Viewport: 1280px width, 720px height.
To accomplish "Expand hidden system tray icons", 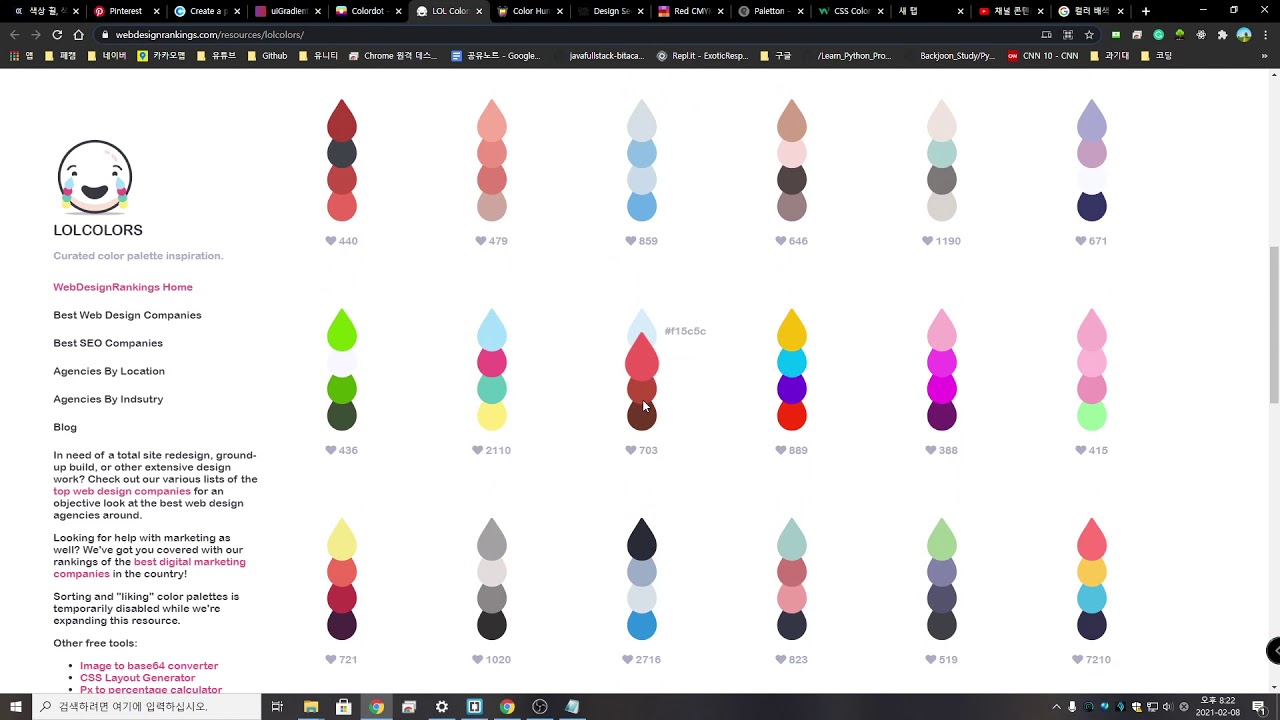I will click(x=1056, y=707).
